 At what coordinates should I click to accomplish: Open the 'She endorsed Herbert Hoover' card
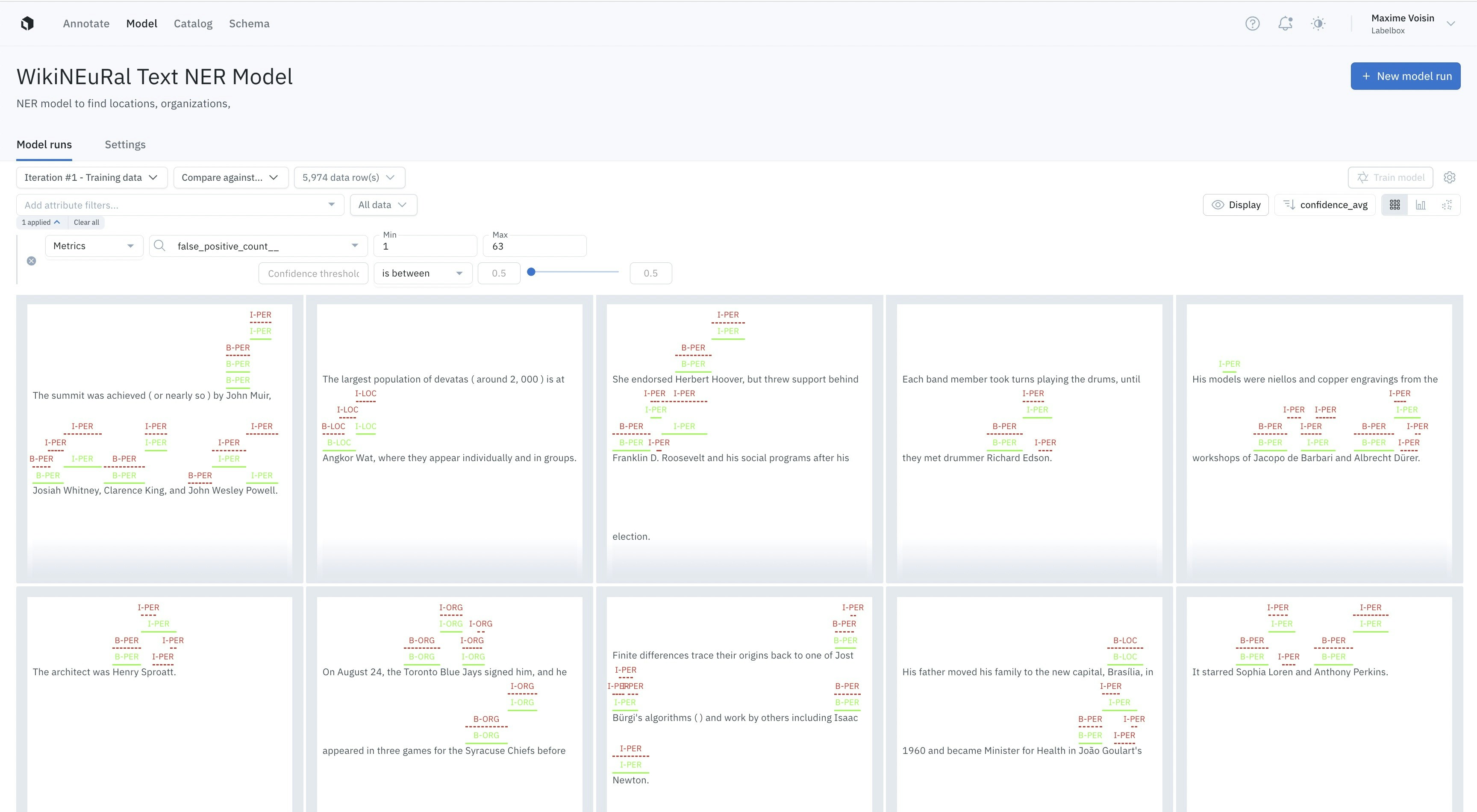(739, 438)
